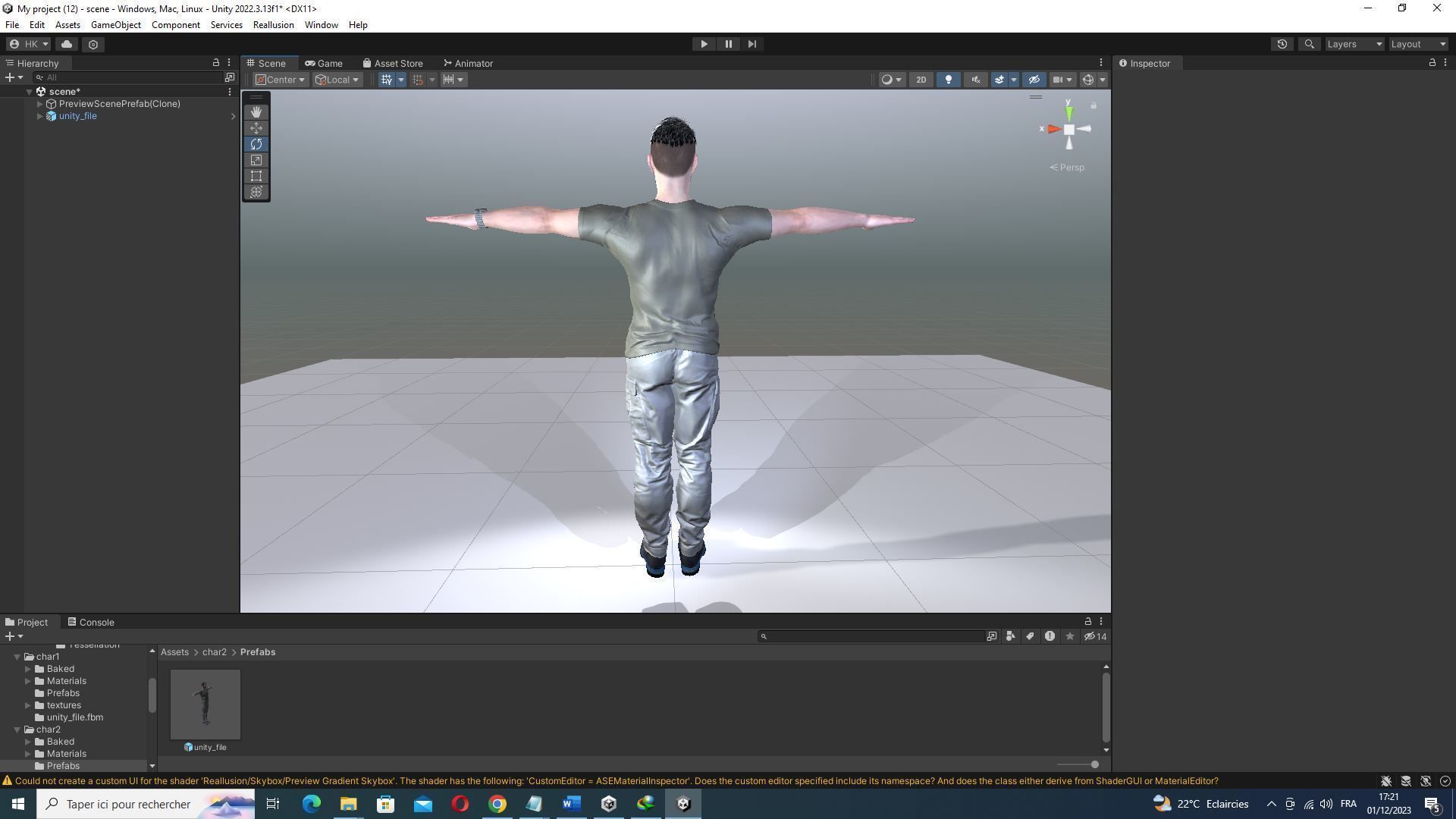Toggle scene lighting on or off
Viewport: 1456px width, 819px height.
[948, 80]
